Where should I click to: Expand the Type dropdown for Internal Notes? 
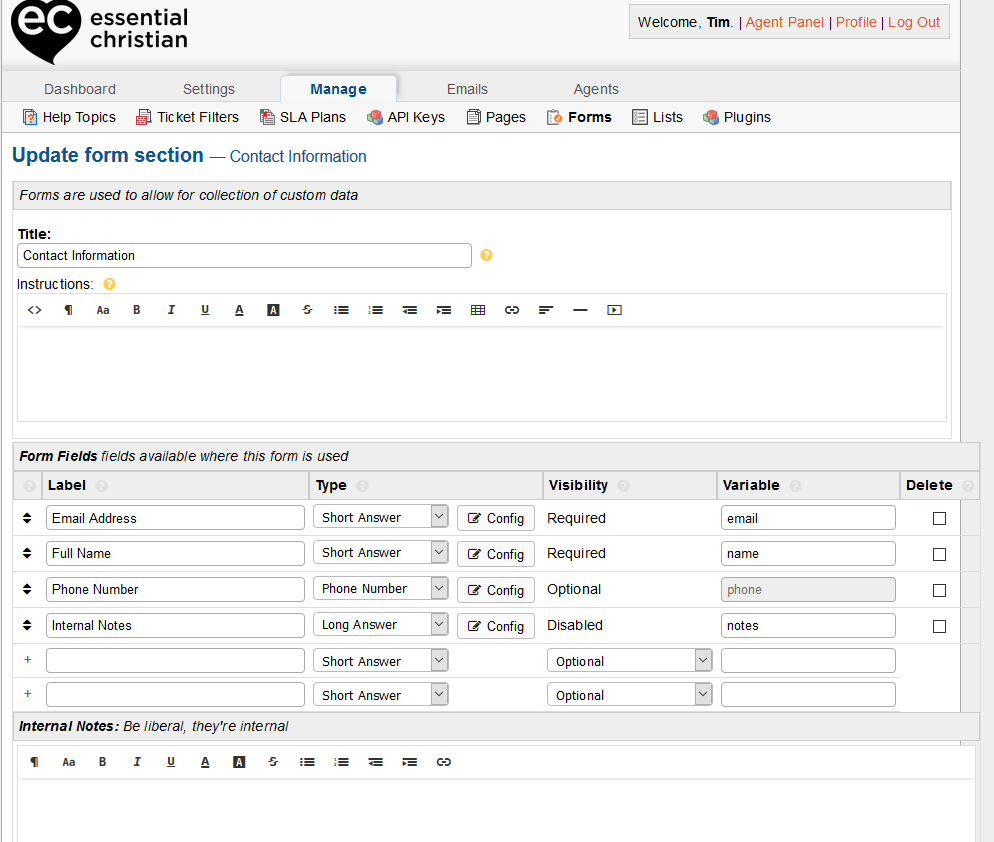(380, 625)
